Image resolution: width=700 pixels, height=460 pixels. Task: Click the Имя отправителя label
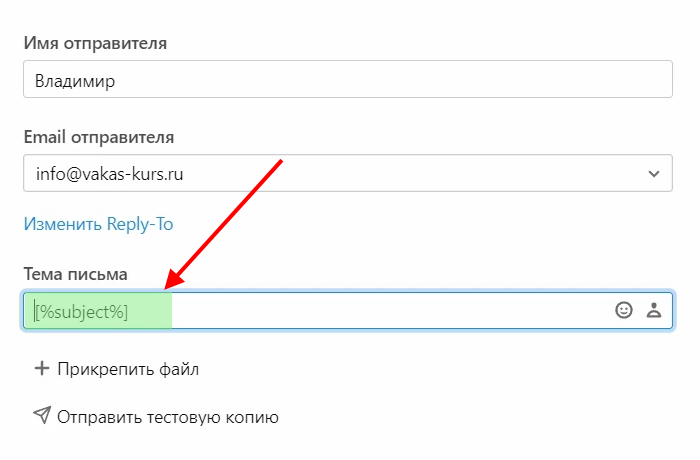[x=95, y=43]
